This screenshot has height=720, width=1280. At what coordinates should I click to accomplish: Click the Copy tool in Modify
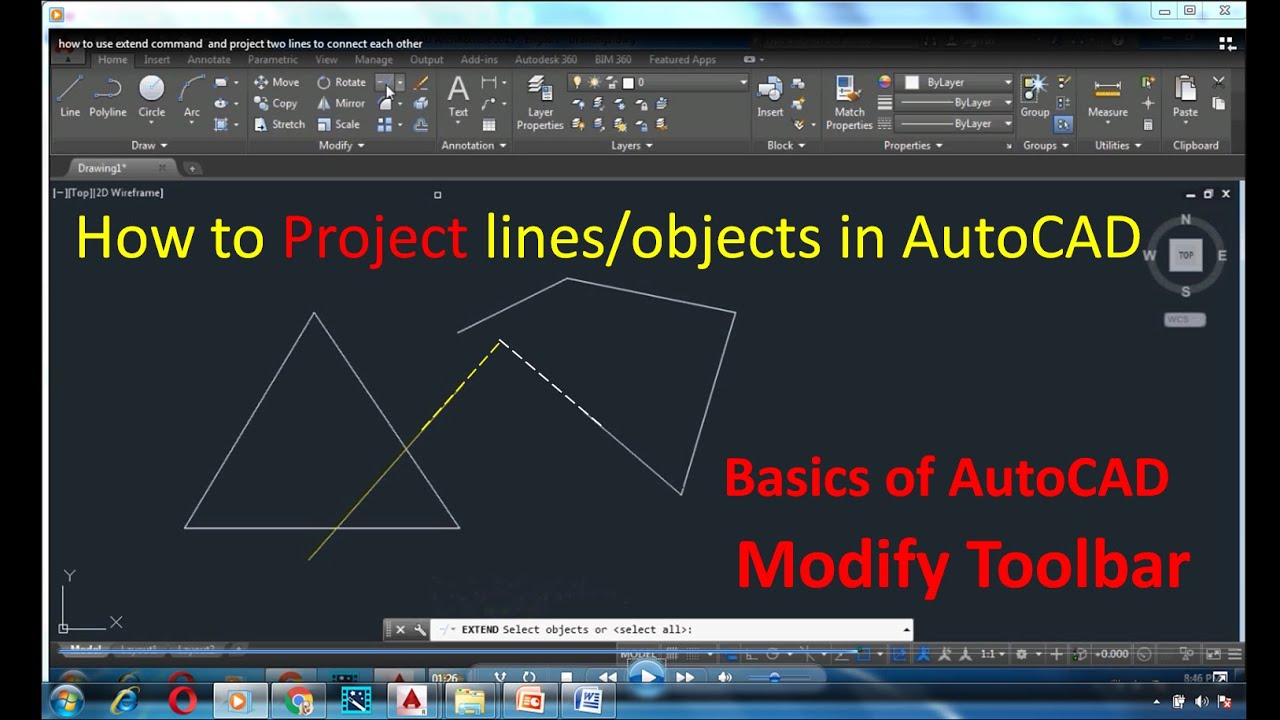coord(275,103)
